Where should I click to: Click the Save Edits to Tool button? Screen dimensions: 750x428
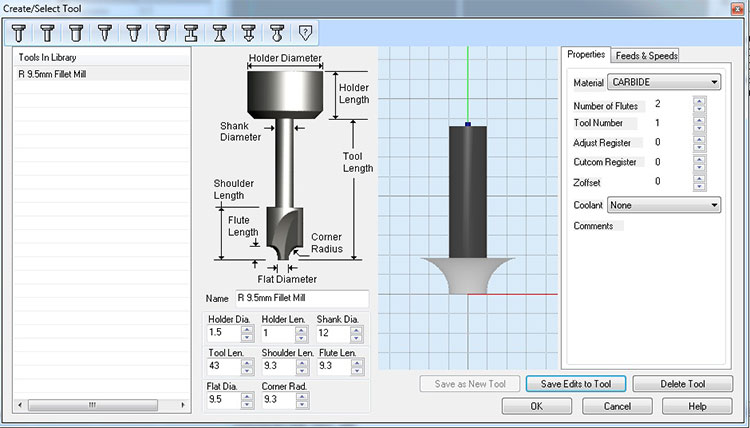(x=576, y=384)
